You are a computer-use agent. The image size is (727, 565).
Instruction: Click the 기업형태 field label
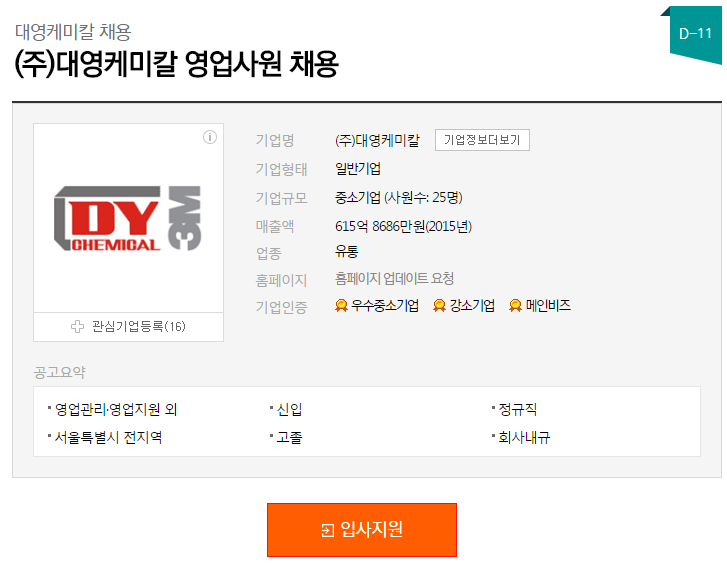pos(281,169)
